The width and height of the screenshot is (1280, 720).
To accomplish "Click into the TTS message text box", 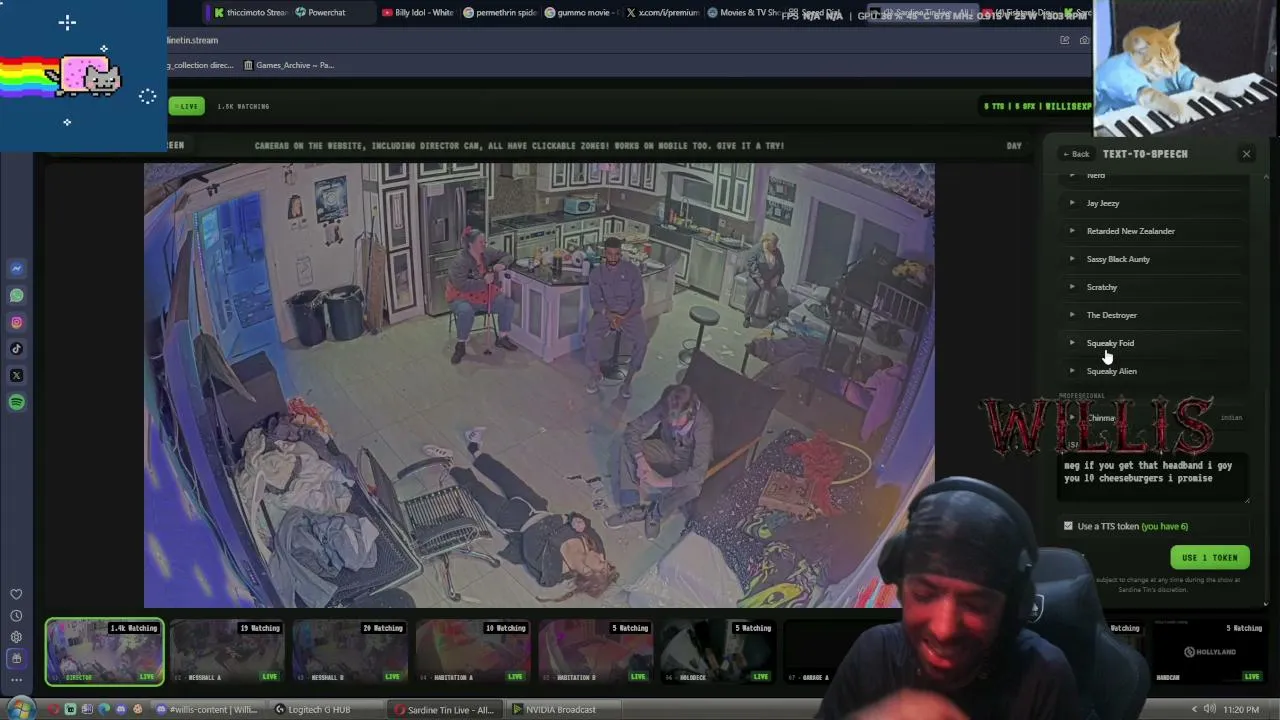I will pos(1155,478).
